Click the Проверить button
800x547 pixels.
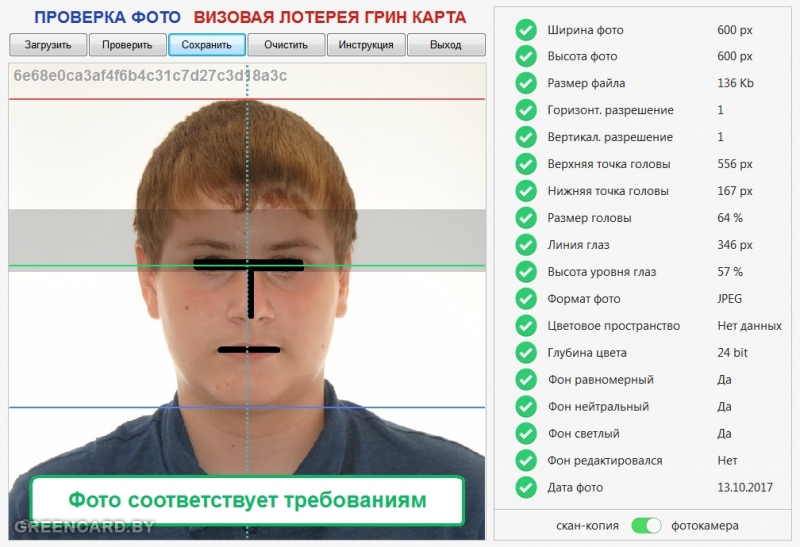[x=128, y=45]
